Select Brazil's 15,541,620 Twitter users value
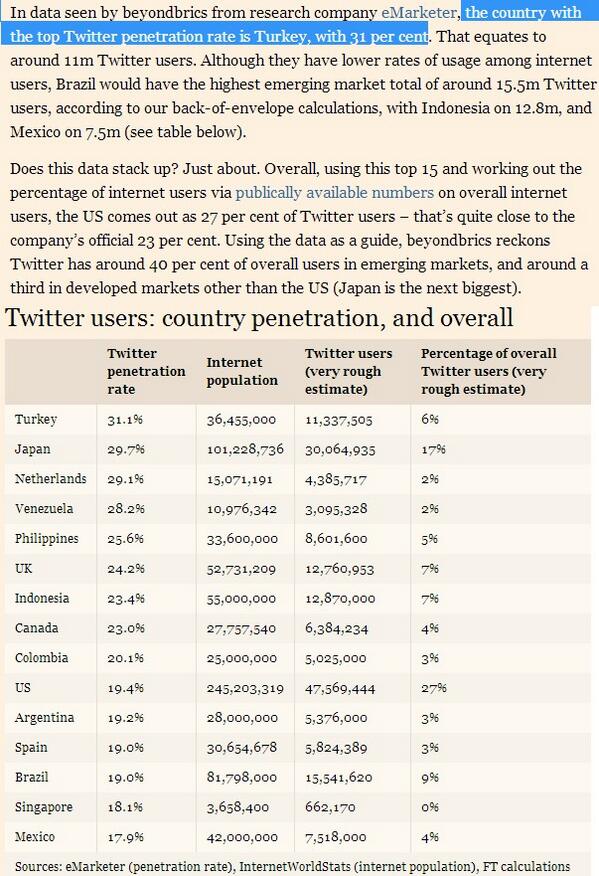Image resolution: width=599 pixels, height=876 pixels. pos(338,778)
